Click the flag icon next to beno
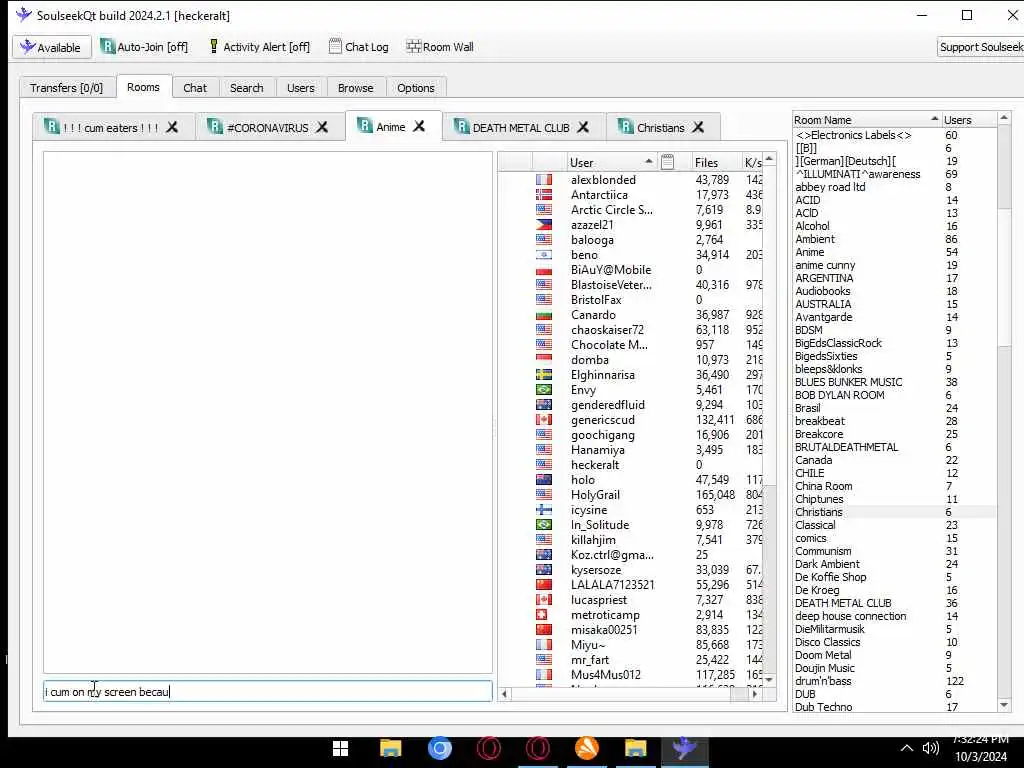The image size is (1024, 768). click(544, 255)
